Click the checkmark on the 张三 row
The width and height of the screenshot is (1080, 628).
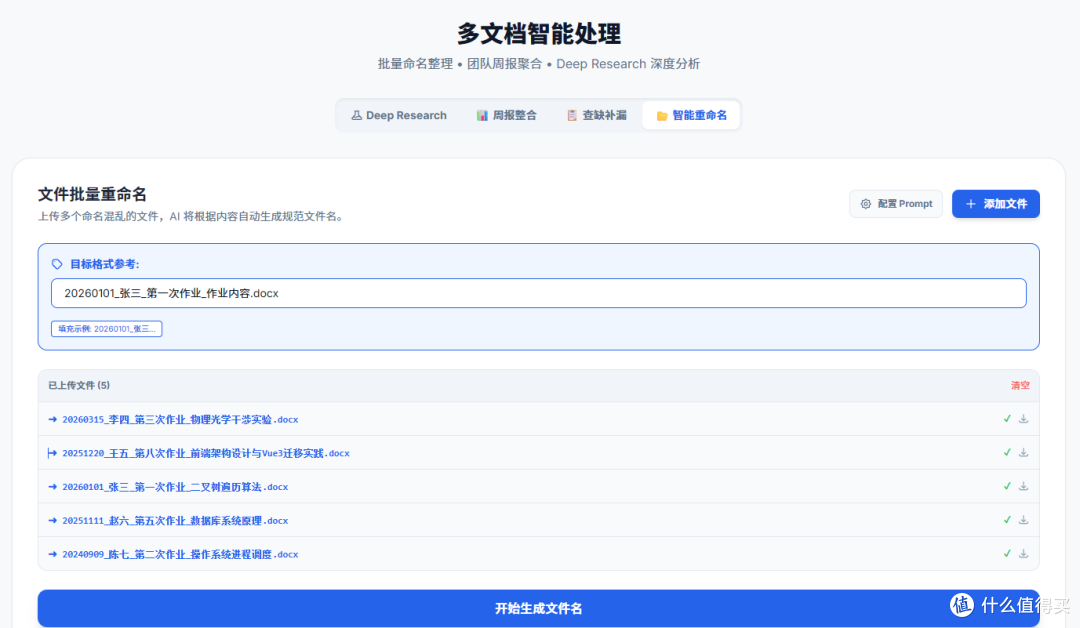coord(1007,486)
